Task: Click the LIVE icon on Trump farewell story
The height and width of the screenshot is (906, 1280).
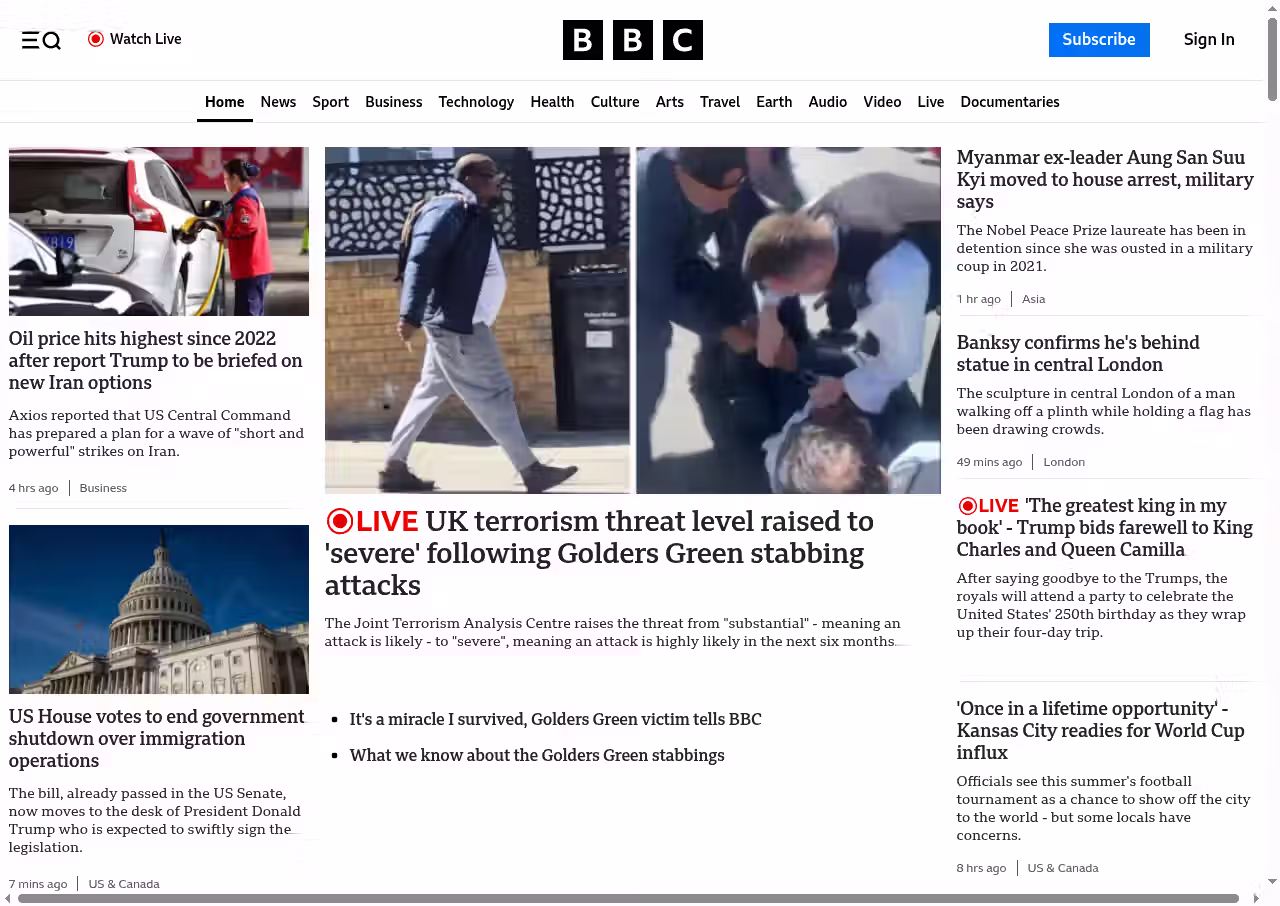Action: pos(967,506)
